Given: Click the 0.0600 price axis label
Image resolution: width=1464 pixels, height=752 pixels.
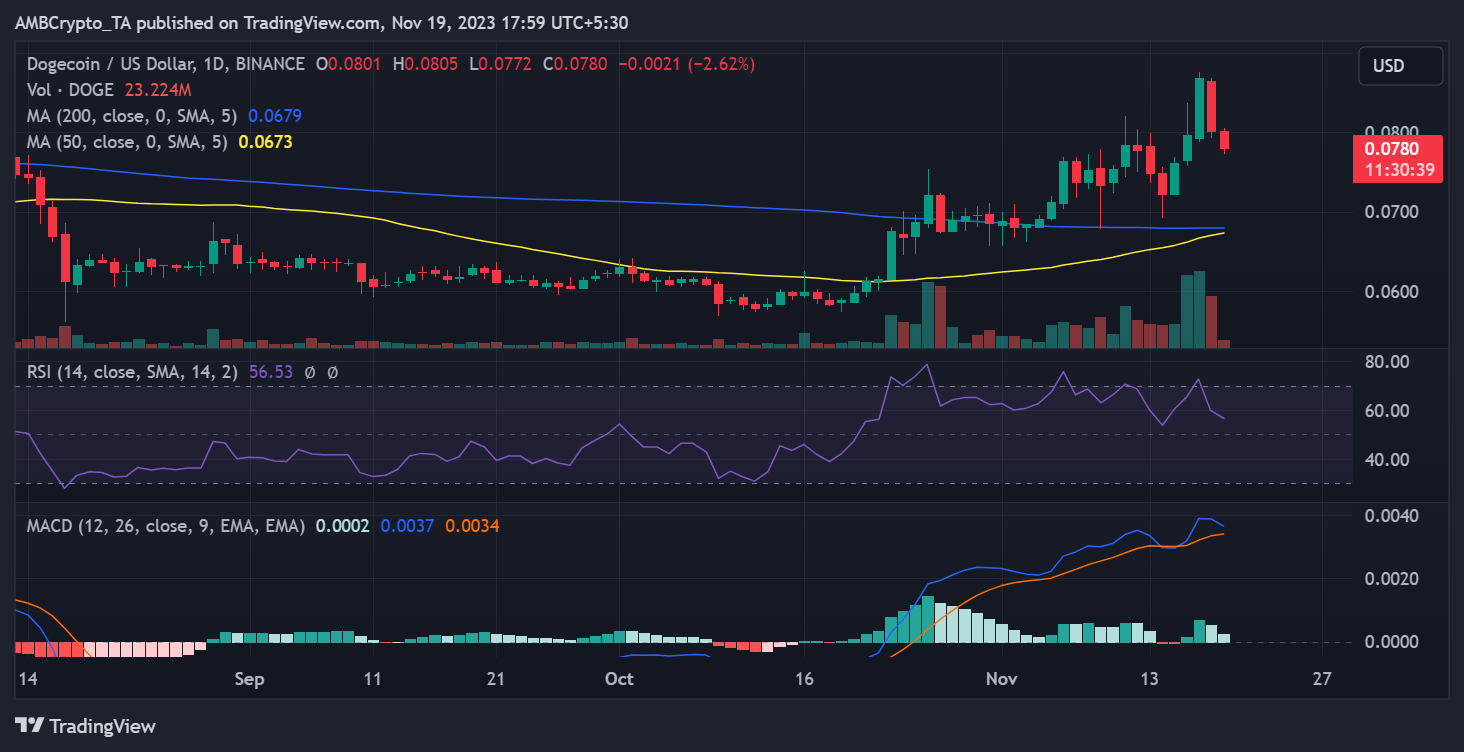Looking at the screenshot, I should pyautogui.click(x=1390, y=292).
